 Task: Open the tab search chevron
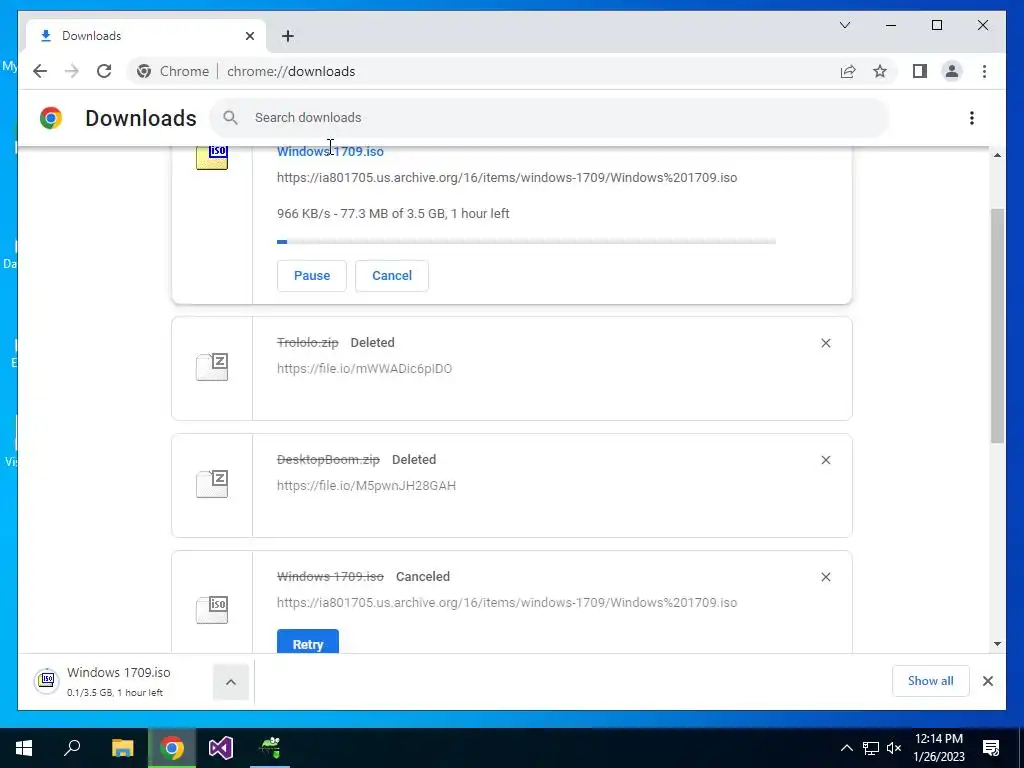(845, 25)
